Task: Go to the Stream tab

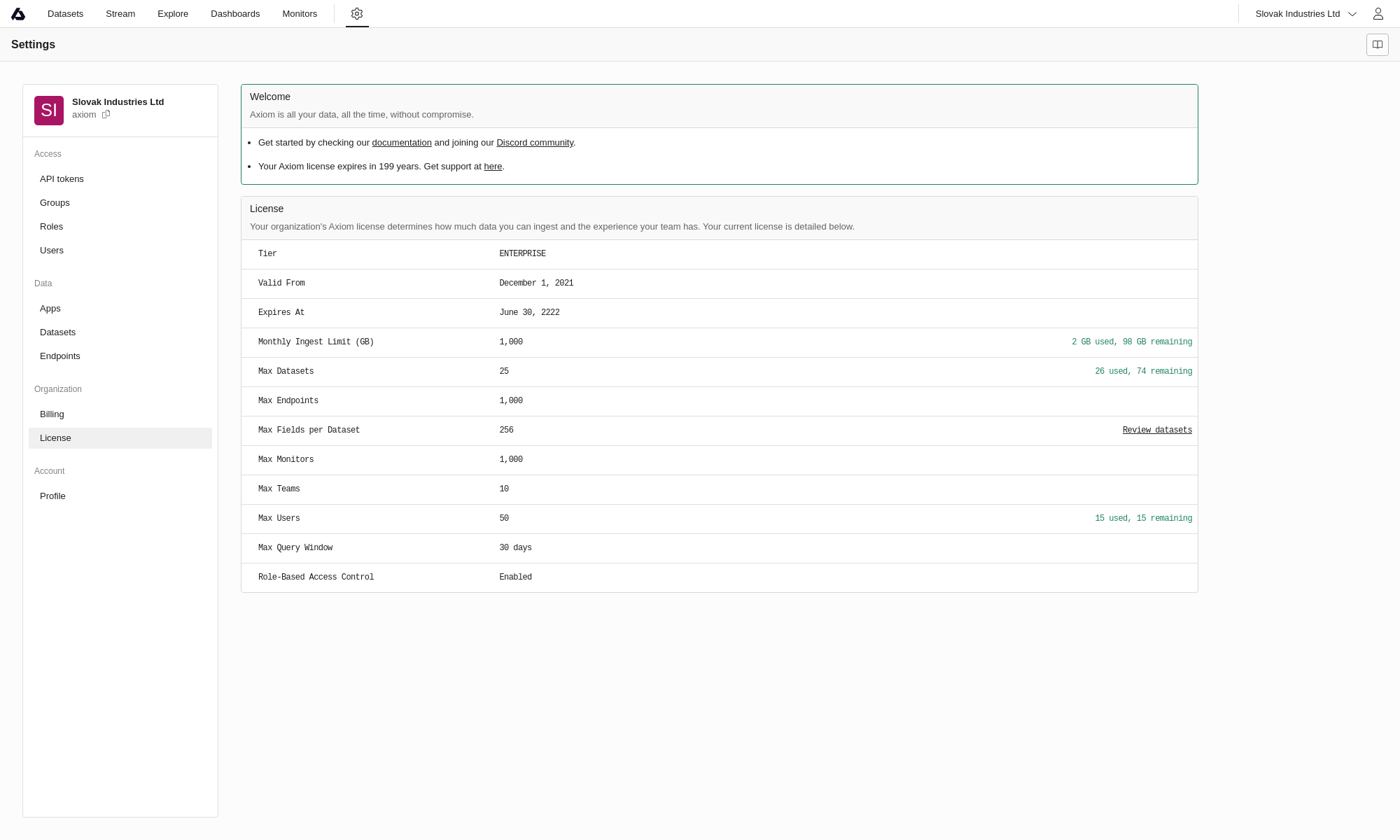Action: pyautogui.click(x=120, y=14)
